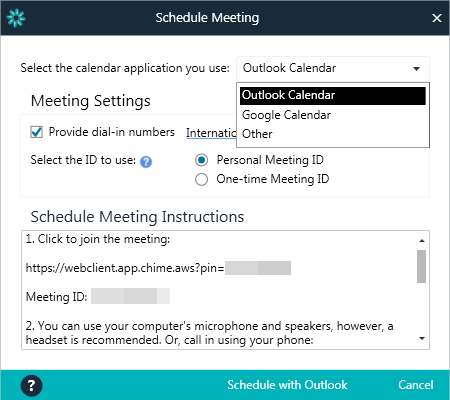Toggle the Provide dial-in numbers checkbox
Screen dimensions: 450x400
click(x=36, y=132)
